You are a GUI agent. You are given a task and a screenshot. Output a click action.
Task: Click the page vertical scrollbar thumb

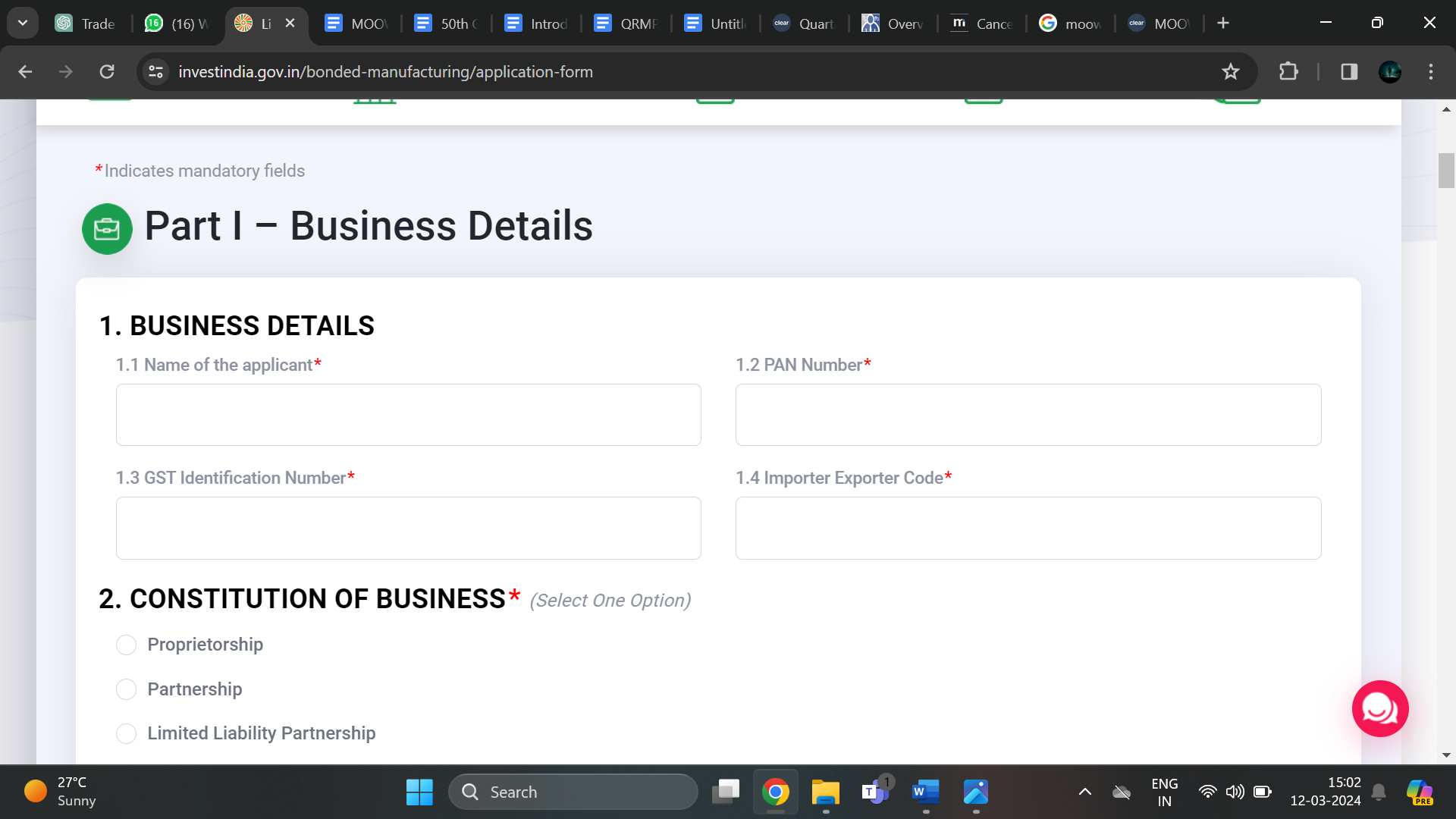click(x=1445, y=171)
